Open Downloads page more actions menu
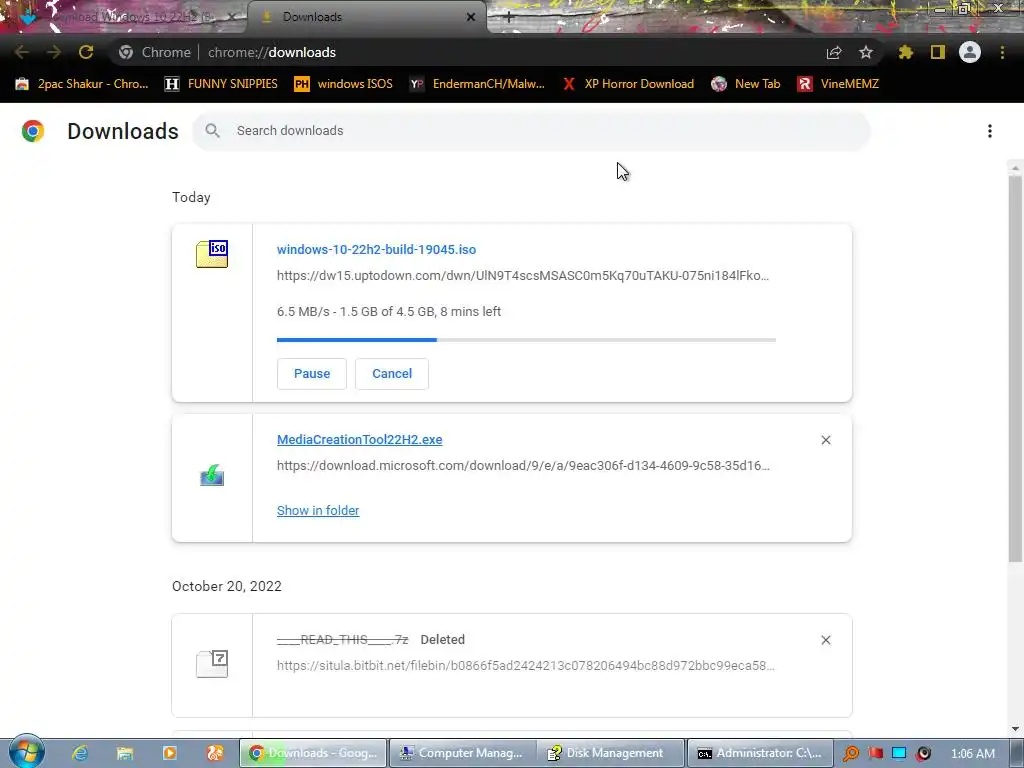Image resolution: width=1024 pixels, height=768 pixels. [990, 131]
